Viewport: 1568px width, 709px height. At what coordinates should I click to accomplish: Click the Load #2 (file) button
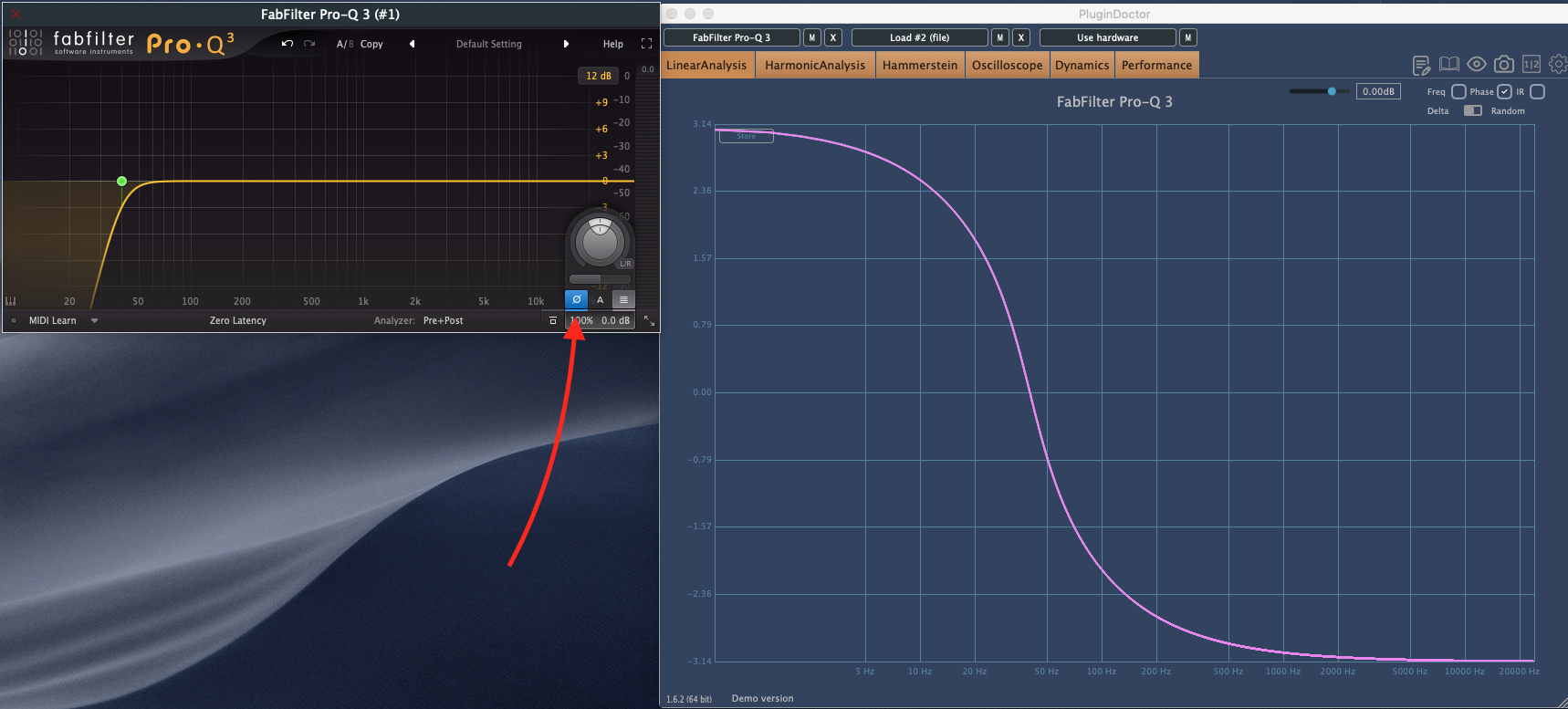click(x=919, y=37)
